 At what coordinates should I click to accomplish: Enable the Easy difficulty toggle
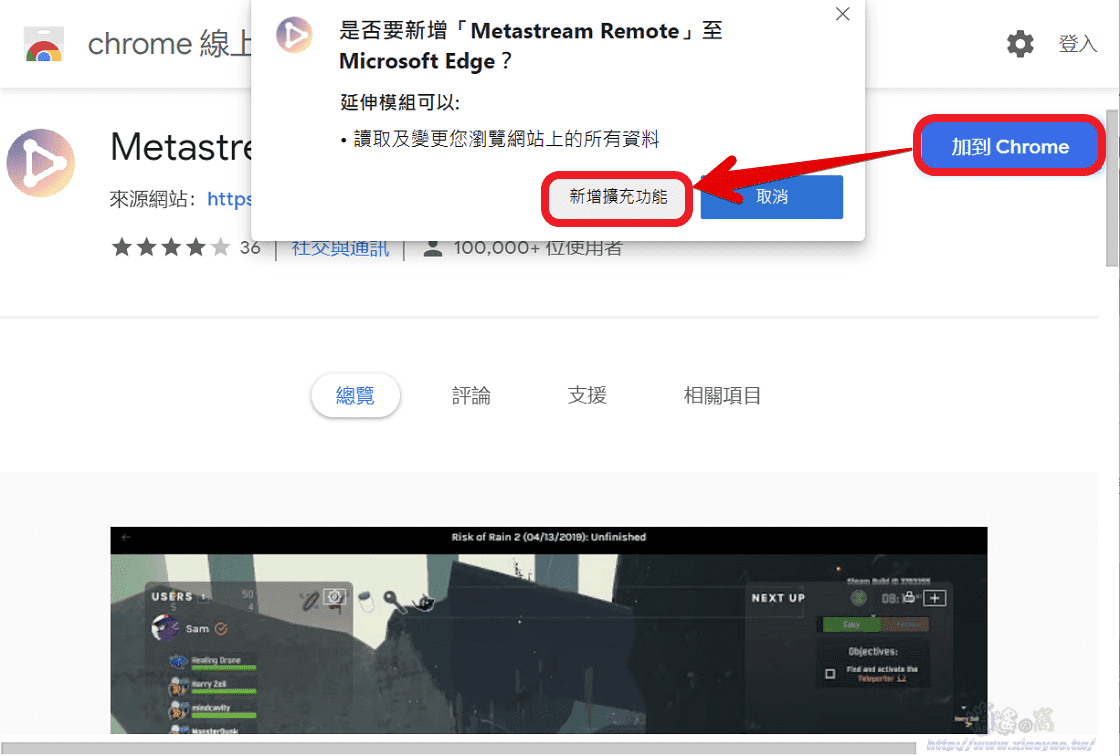click(x=852, y=625)
